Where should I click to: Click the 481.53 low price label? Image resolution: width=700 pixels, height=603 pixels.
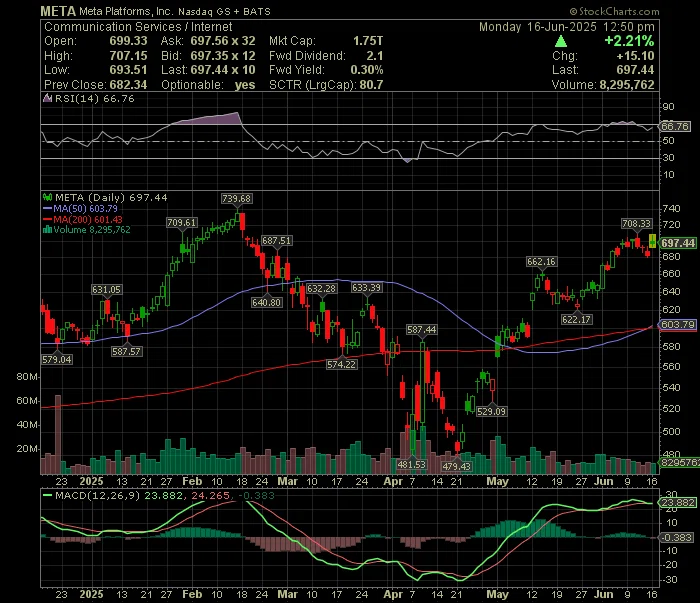(412, 465)
